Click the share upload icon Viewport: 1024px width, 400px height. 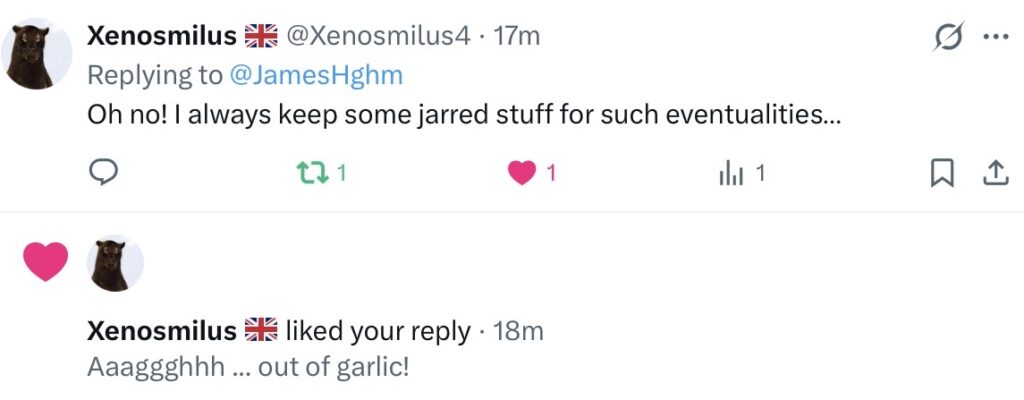click(993, 173)
